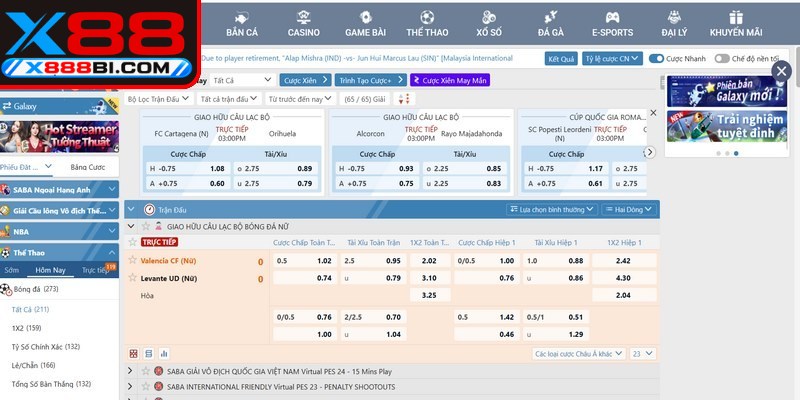
Task: Show next featured match cards
Action: pos(649,152)
